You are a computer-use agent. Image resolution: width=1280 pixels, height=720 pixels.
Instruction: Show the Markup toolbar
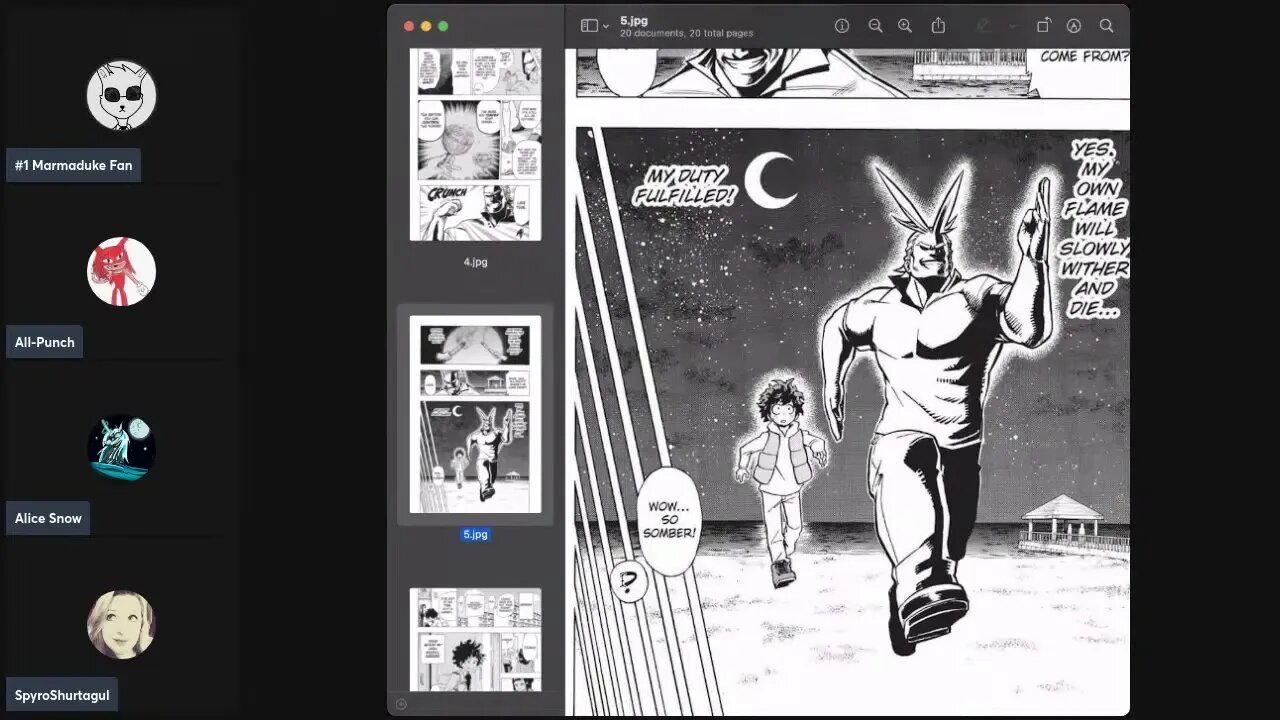click(1074, 26)
